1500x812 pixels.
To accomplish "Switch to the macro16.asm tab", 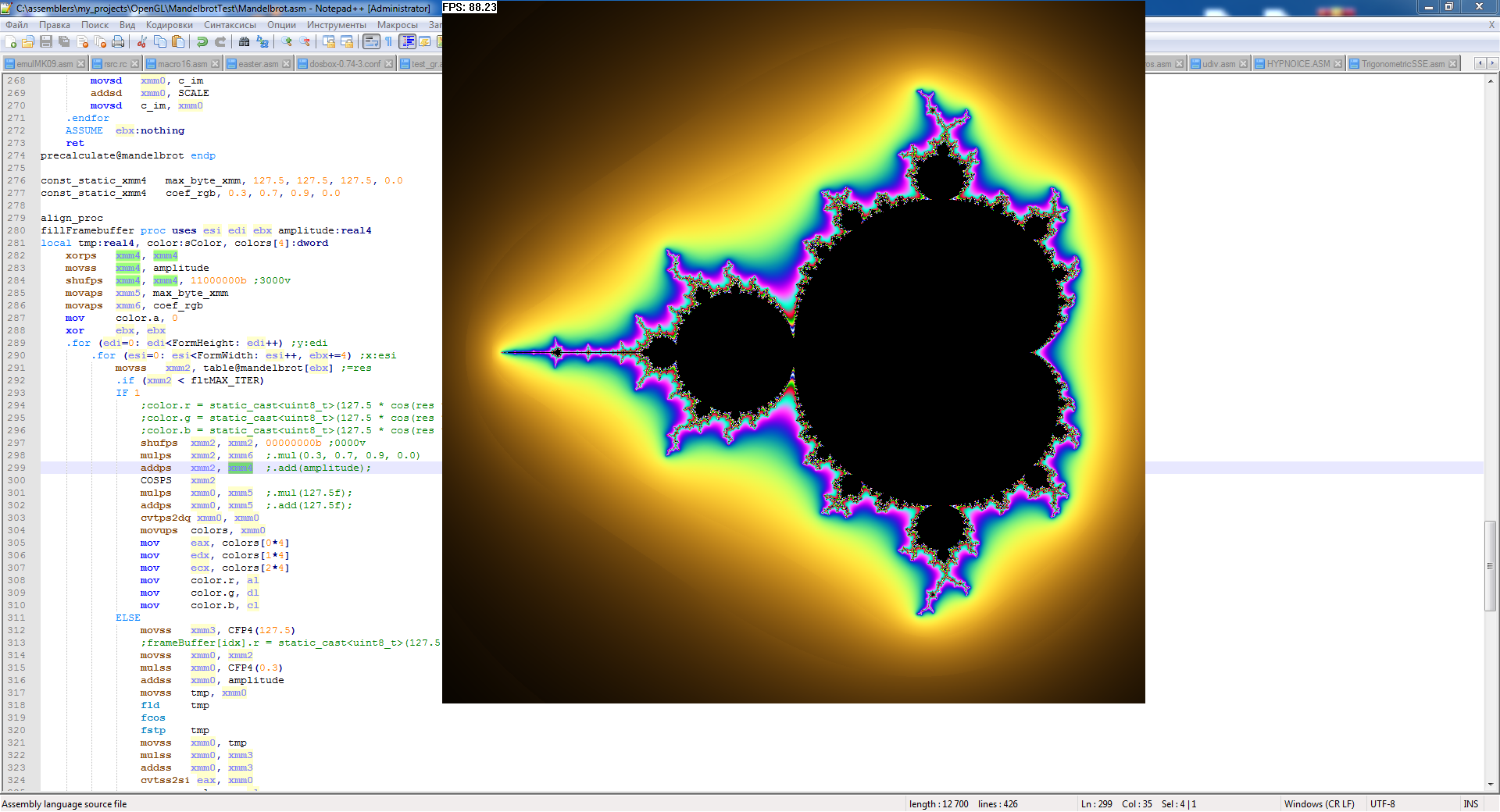I will click(x=182, y=64).
